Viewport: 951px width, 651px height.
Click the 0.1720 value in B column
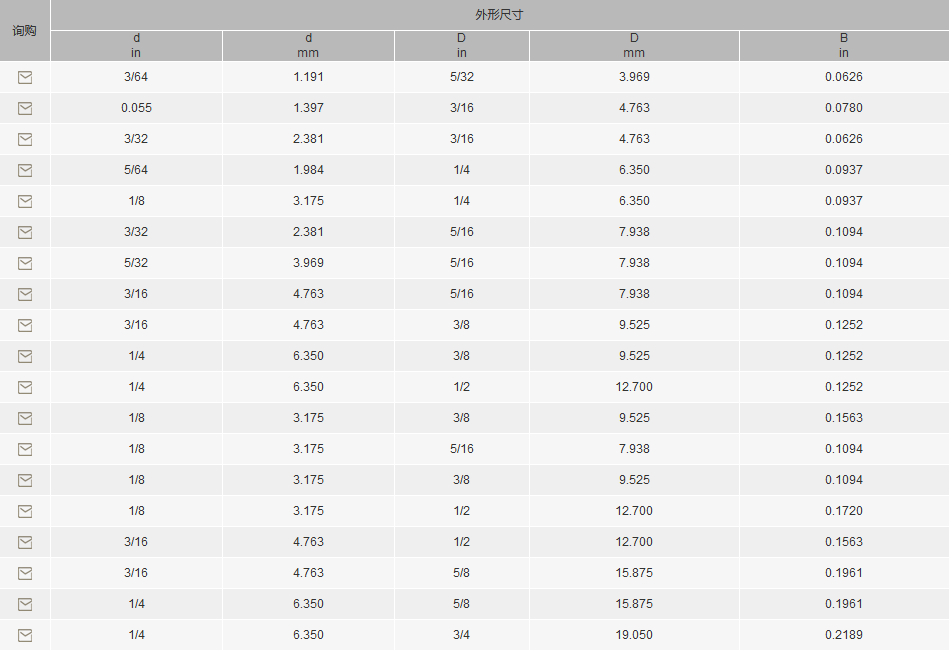coord(844,511)
